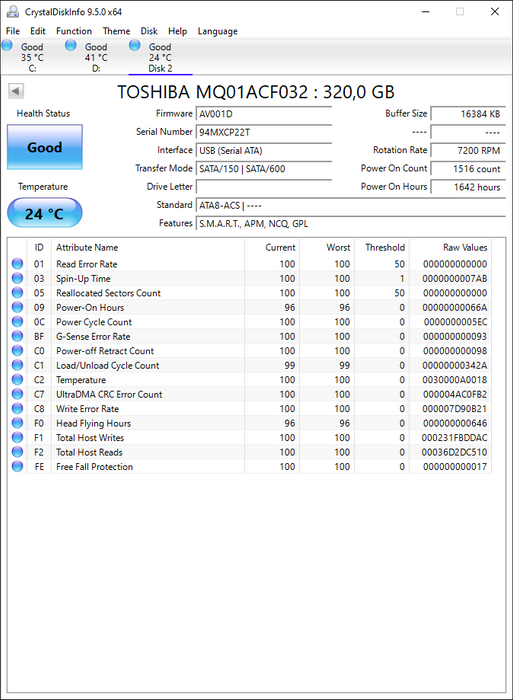Click raw value 00036D2DC510

point(455,452)
